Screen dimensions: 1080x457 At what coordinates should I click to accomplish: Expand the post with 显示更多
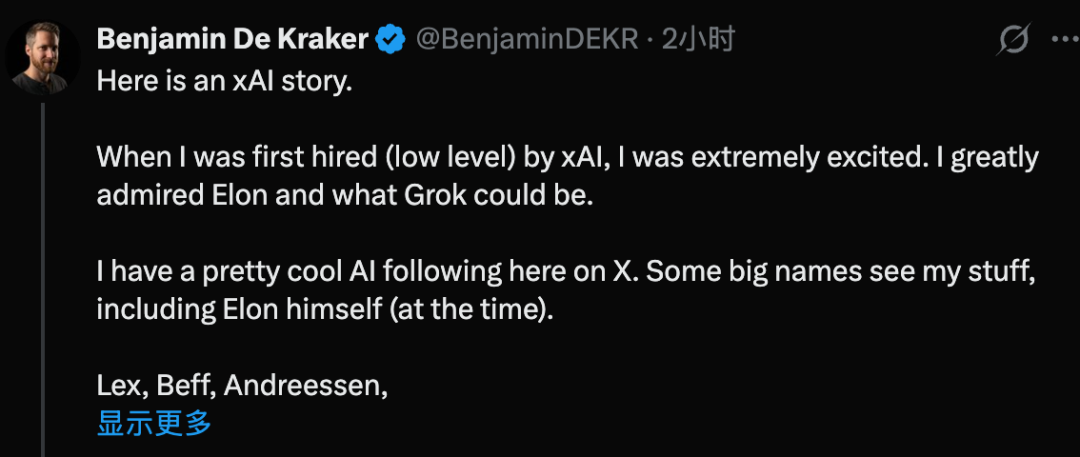154,423
